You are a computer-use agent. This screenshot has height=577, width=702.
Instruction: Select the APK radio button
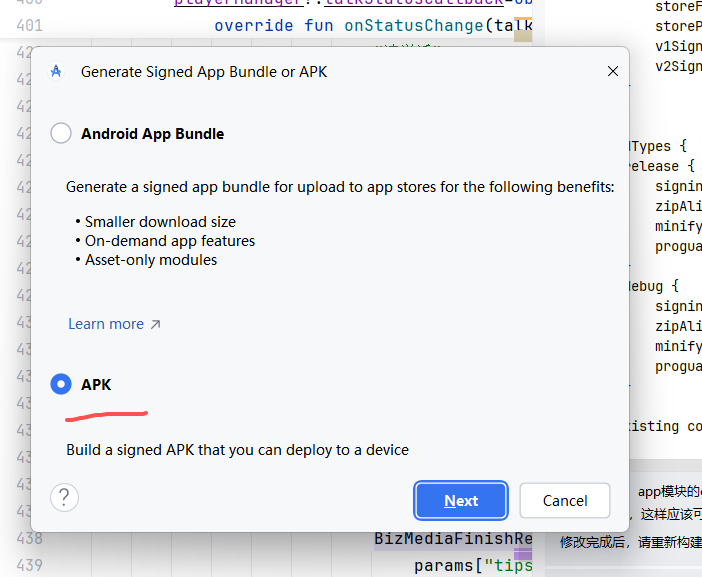click(61, 384)
